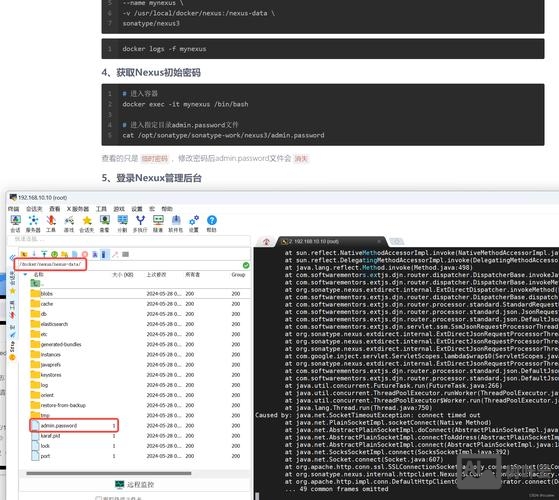Click the /docker/nexus/nexus-data/ path field
Viewport: 559px width, 500px height.
click(x=50, y=264)
